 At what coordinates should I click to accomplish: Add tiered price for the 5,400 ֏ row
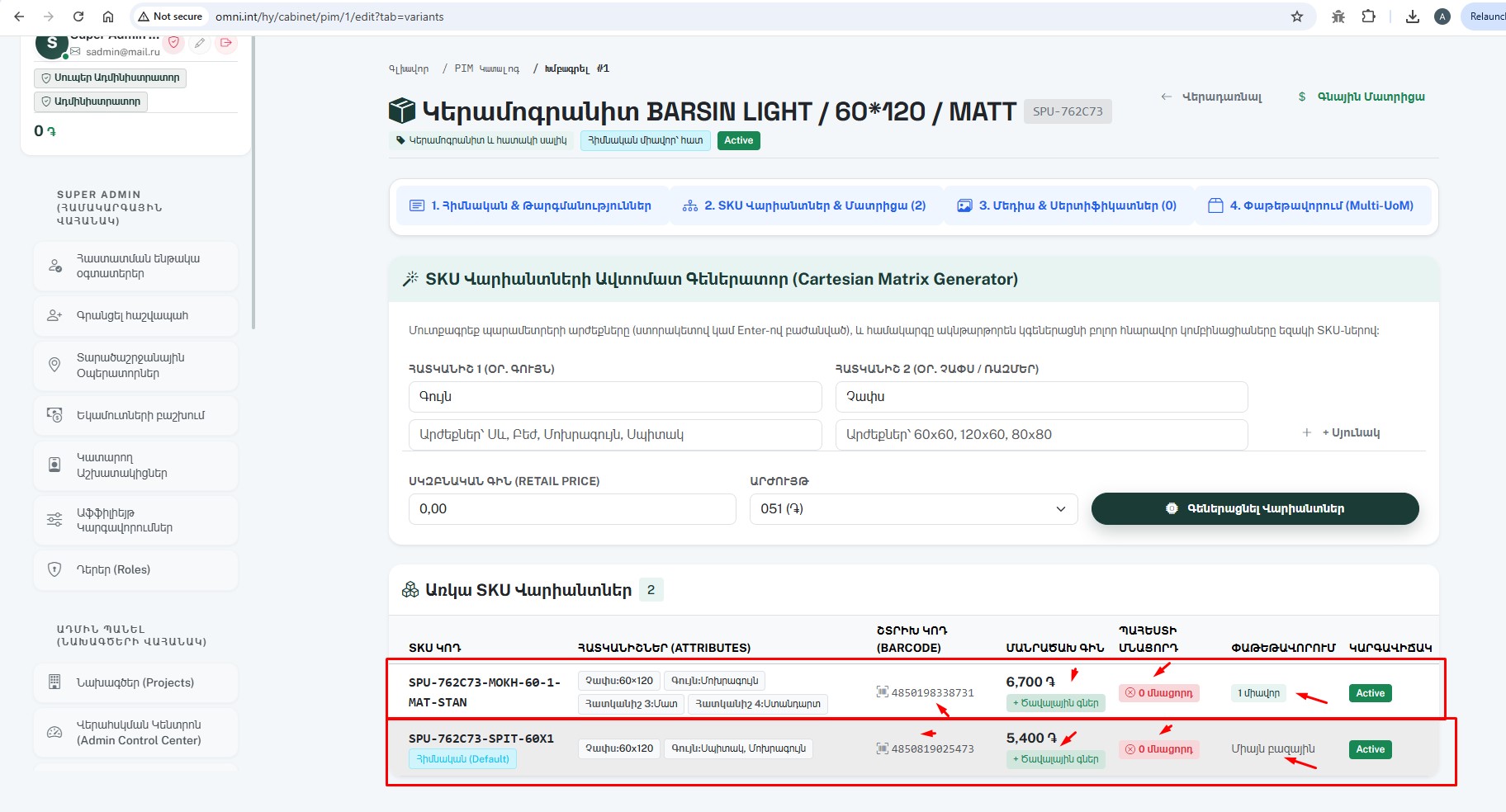click(x=1056, y=759)
